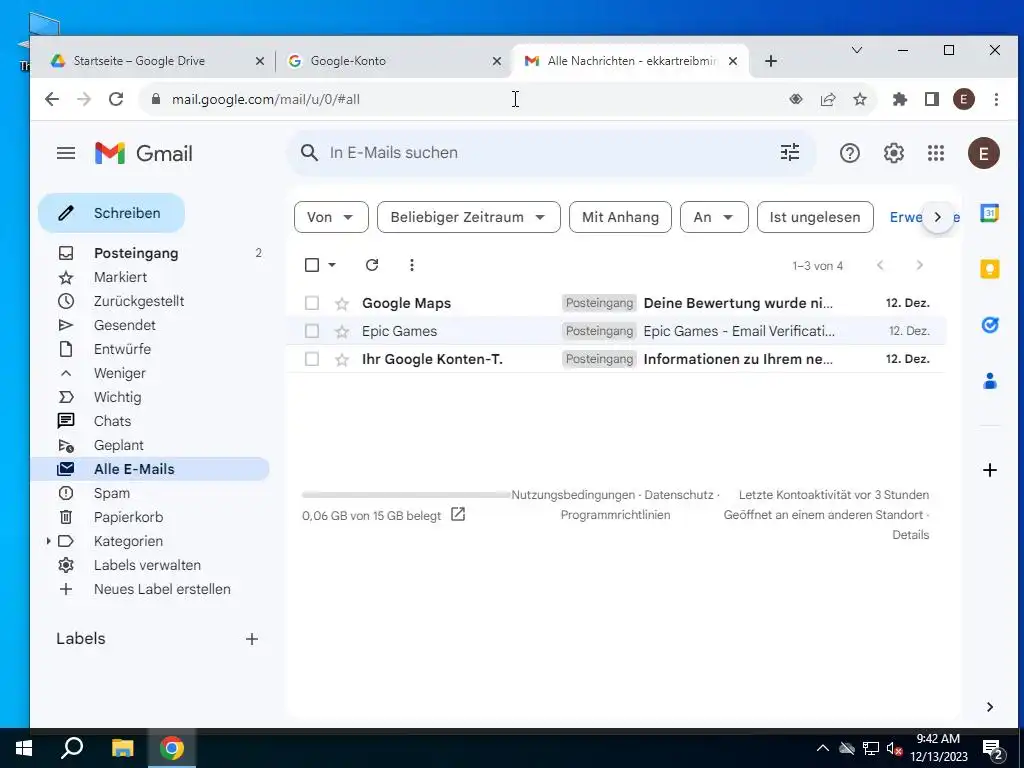Open Nutzungsbedingungen link
Screen dimensions: 1024x768
(573, 495)
